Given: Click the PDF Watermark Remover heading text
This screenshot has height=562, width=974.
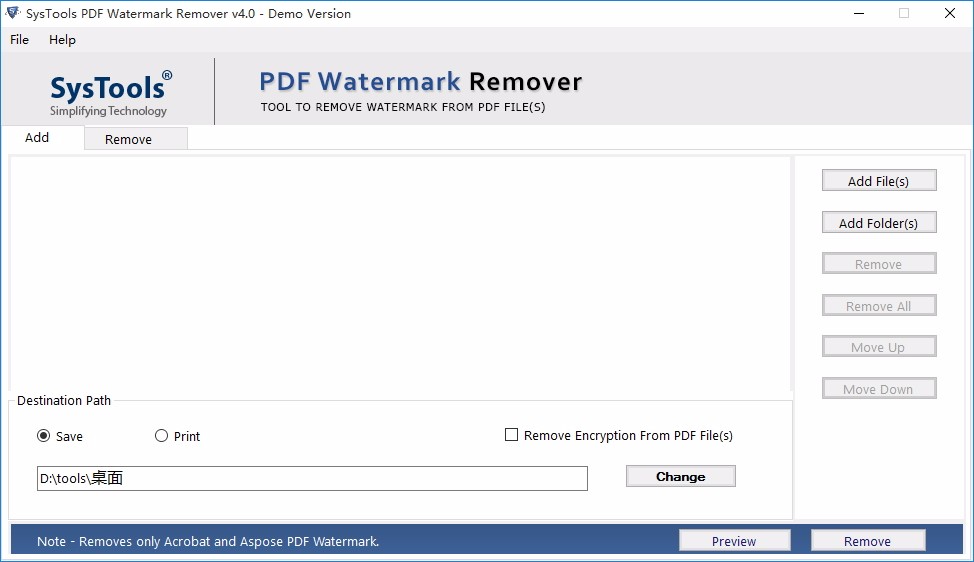Looking at the screenshot, I should pyautogui.click(x=421, y=82).
